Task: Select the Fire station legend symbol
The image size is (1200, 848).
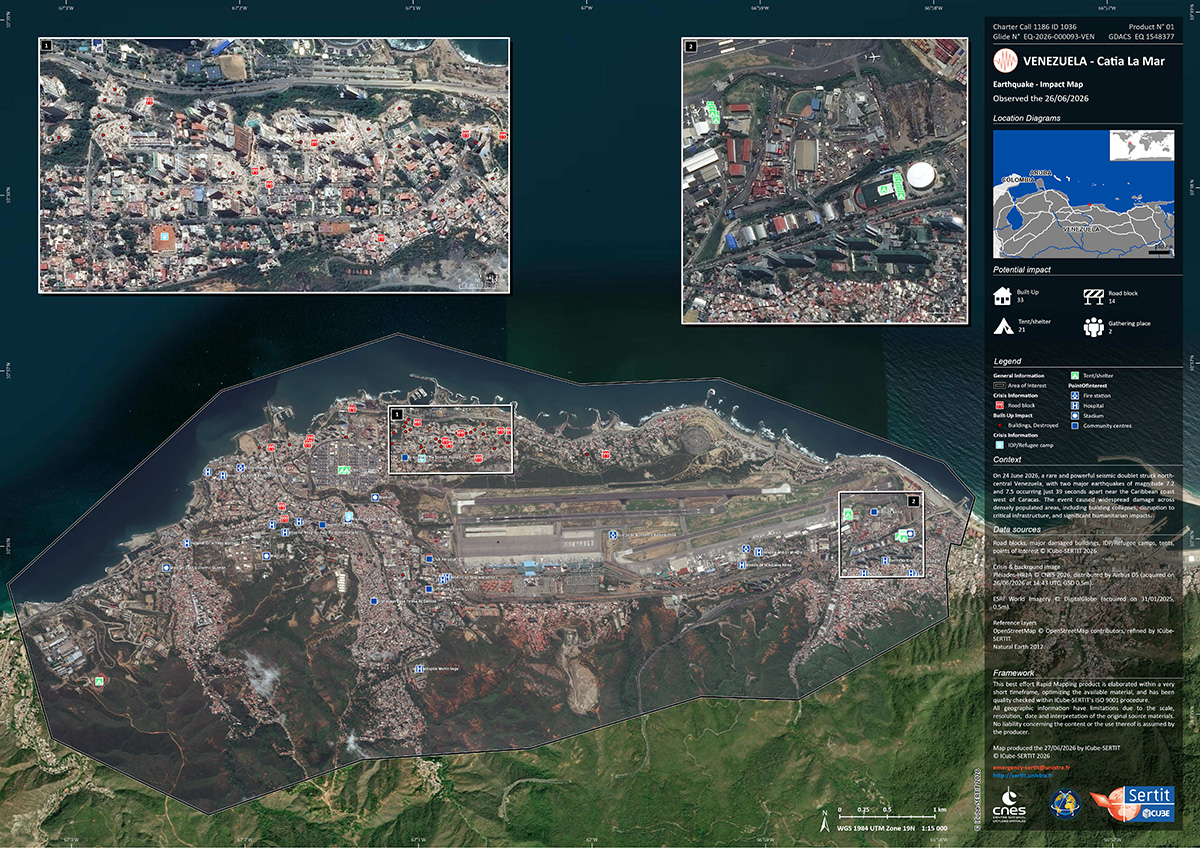Action: (x=1075, y=396)
